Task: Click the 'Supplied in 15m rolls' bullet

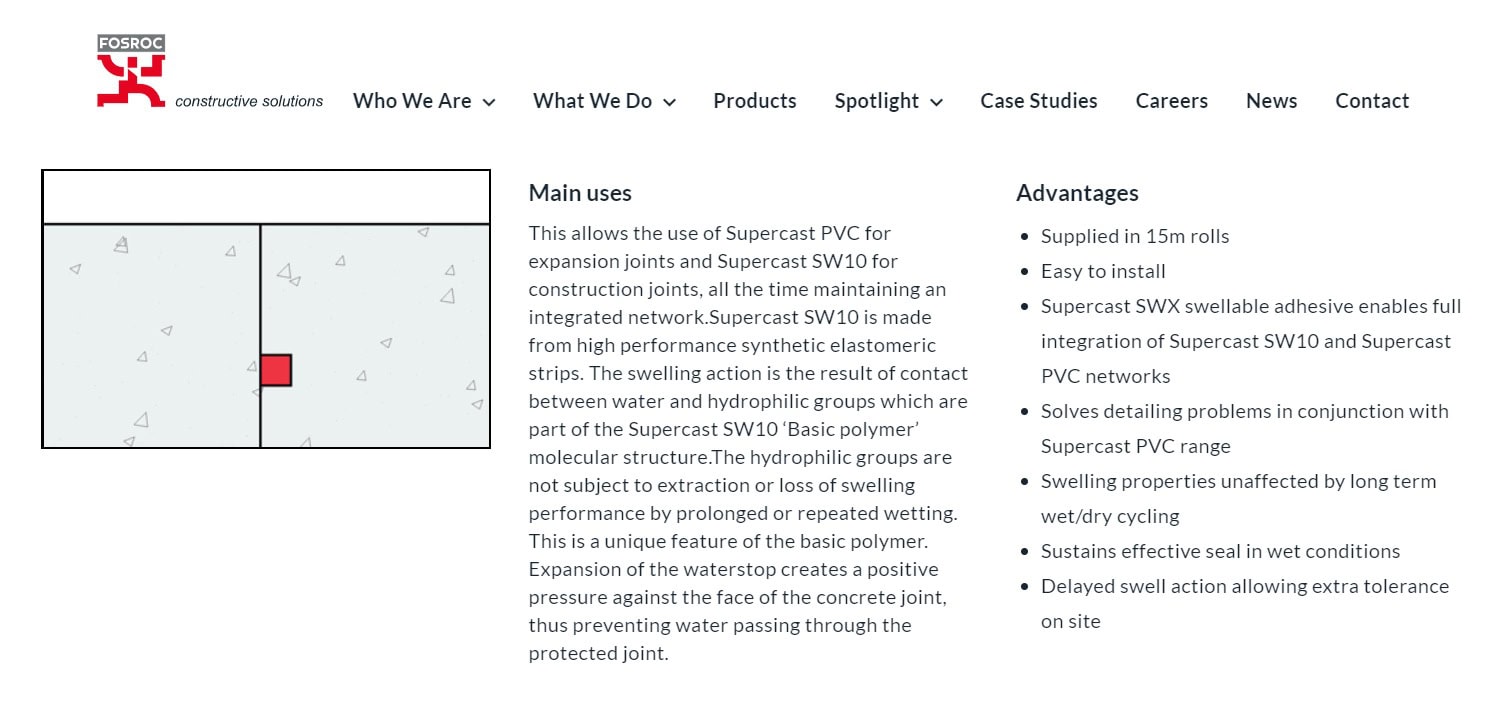Action: (1135, 236)
